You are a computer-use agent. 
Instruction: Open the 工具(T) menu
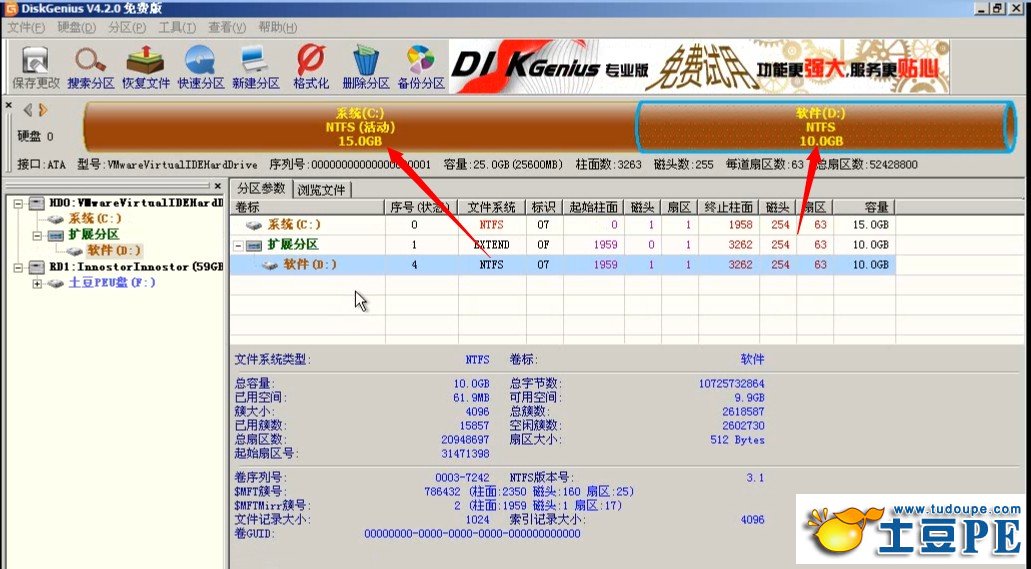(177, 28)
